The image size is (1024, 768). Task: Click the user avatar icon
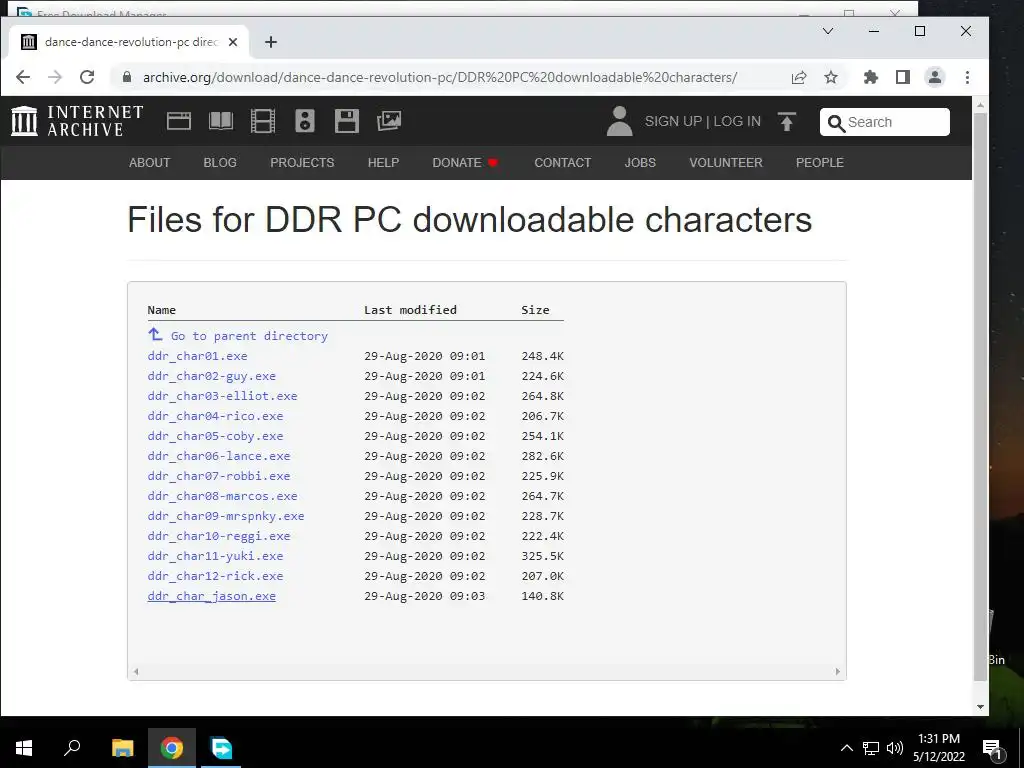pyautogui.click(x=619, y=121)
